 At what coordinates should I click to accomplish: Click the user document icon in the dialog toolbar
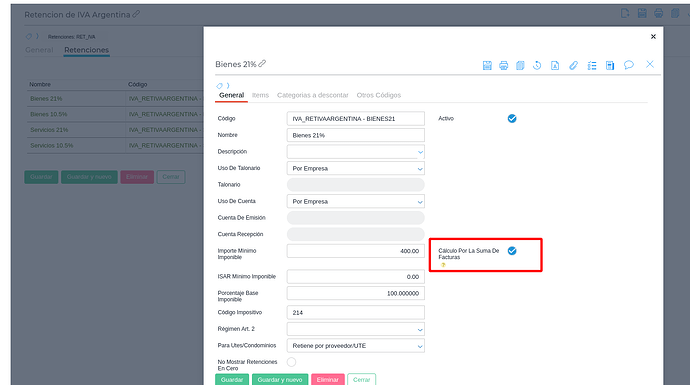555,66
